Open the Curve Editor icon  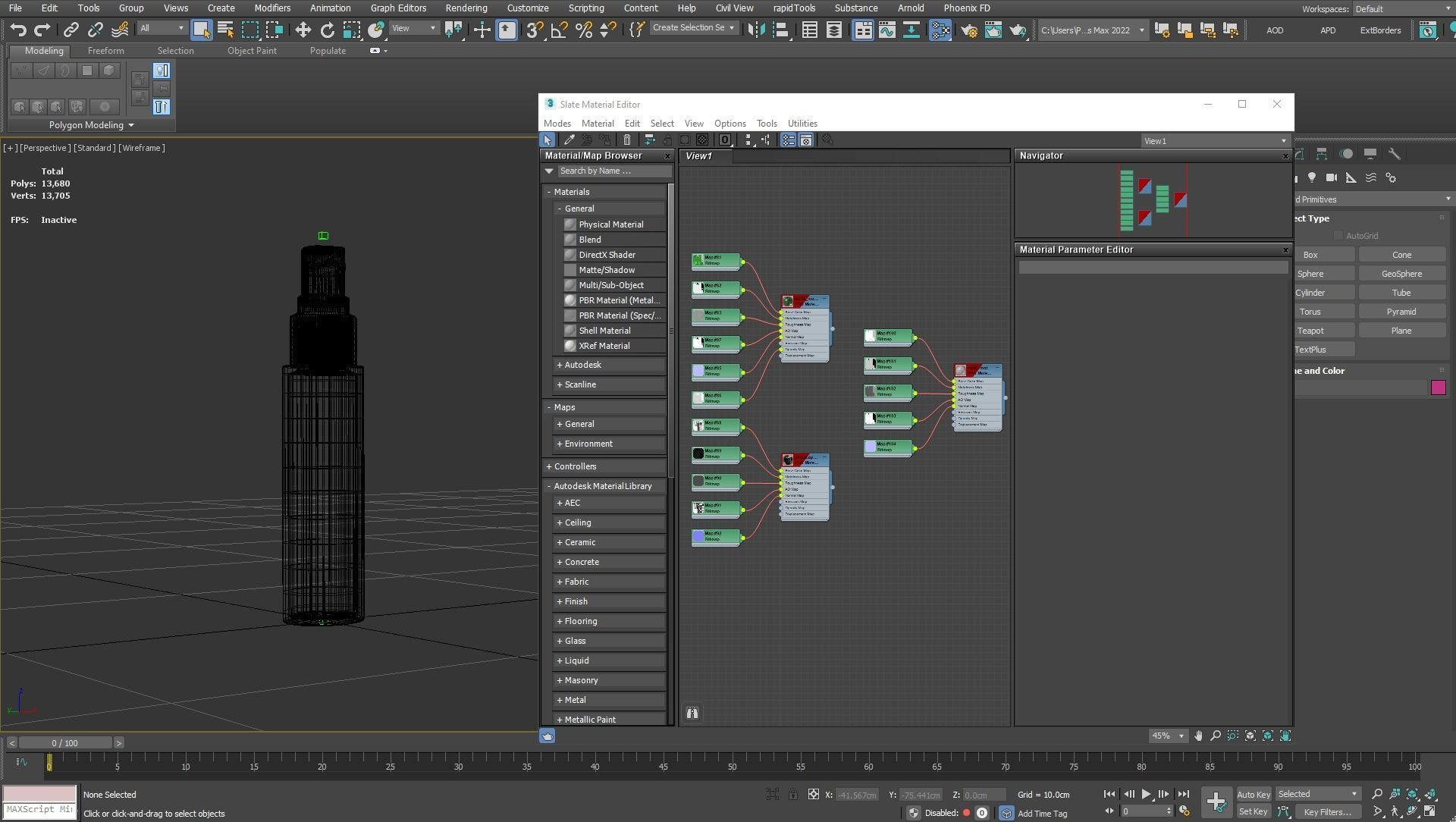tap(886, 30)
